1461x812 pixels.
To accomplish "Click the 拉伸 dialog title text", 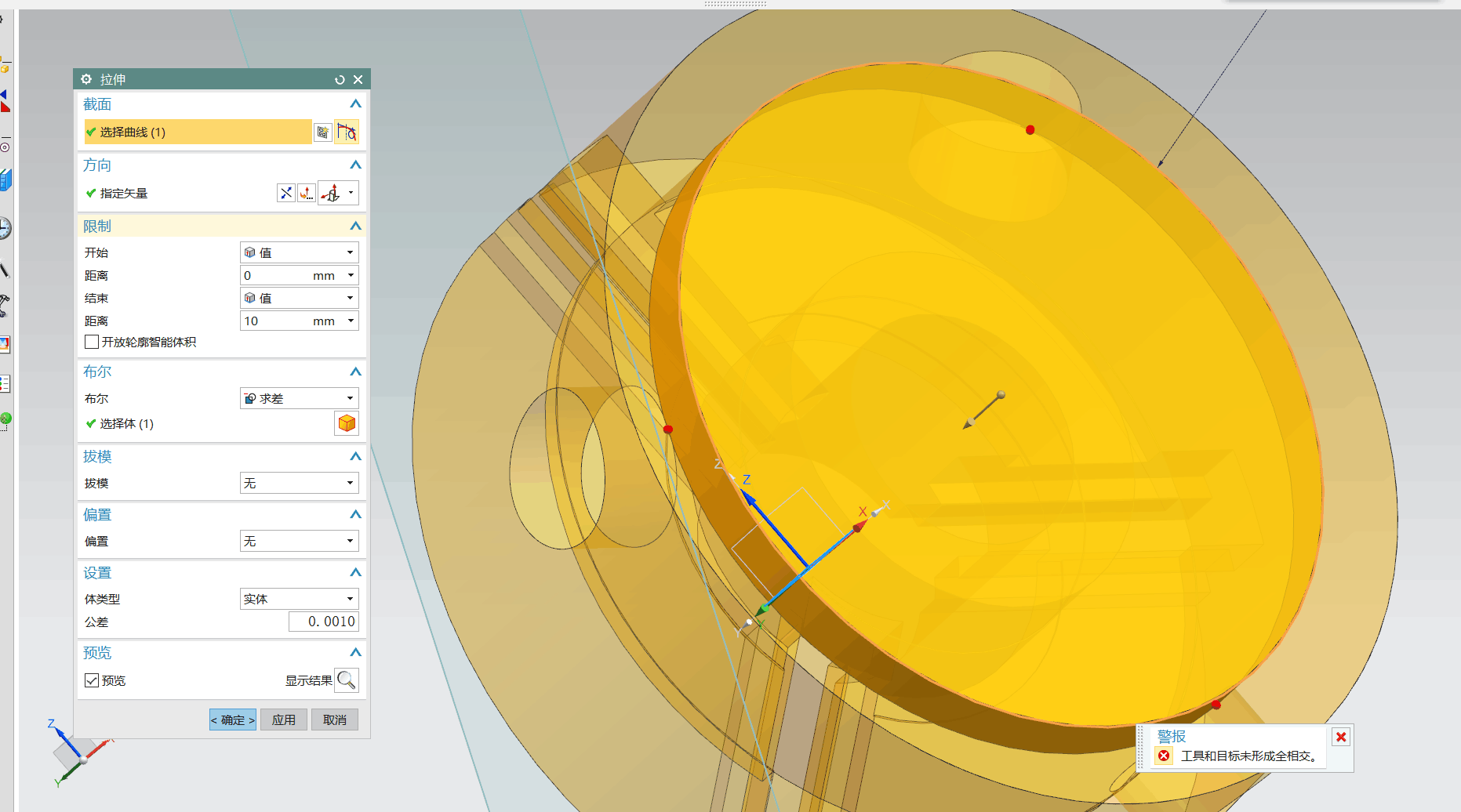I will 113,79.
